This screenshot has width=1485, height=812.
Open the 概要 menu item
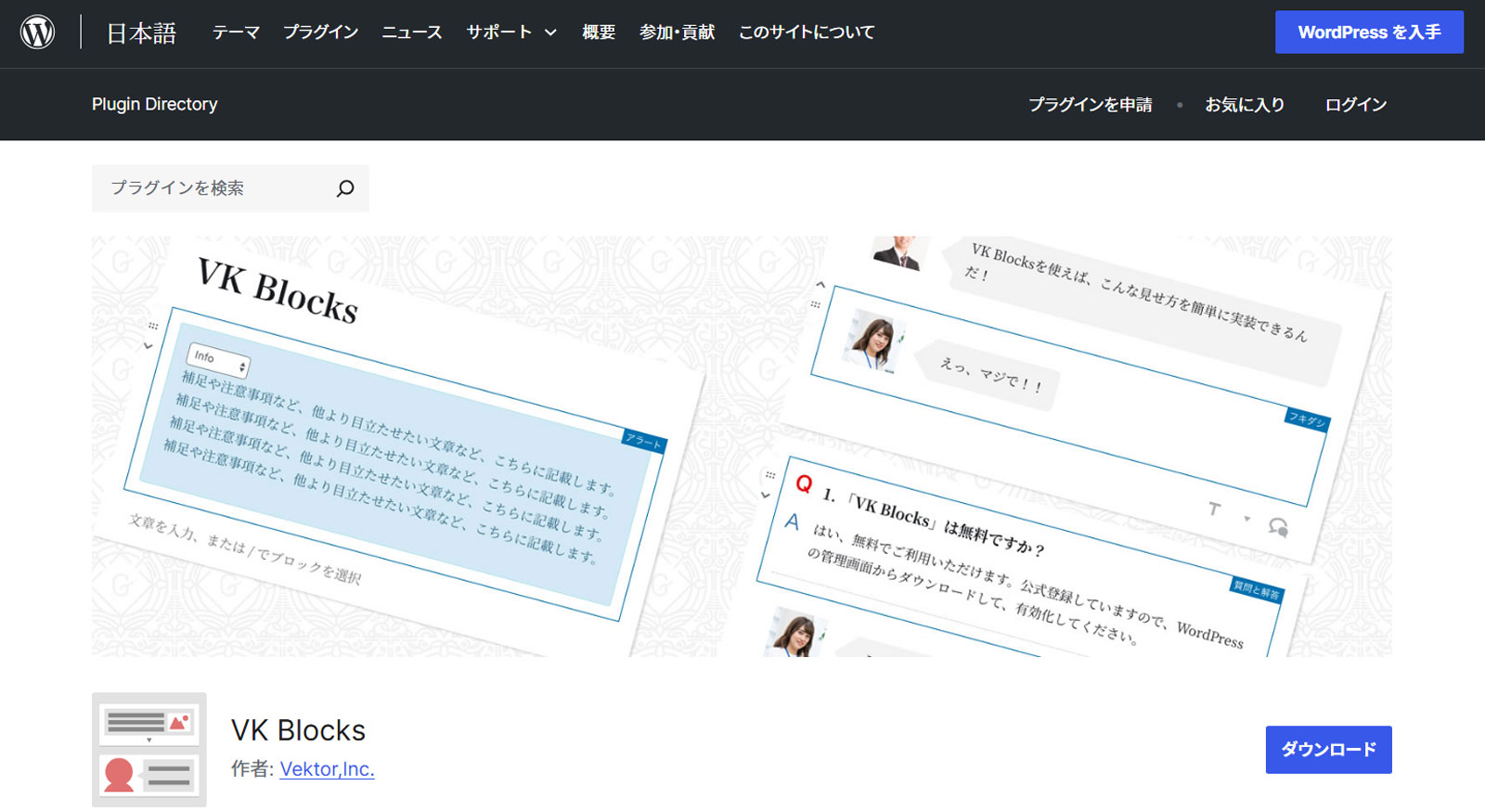599,32
